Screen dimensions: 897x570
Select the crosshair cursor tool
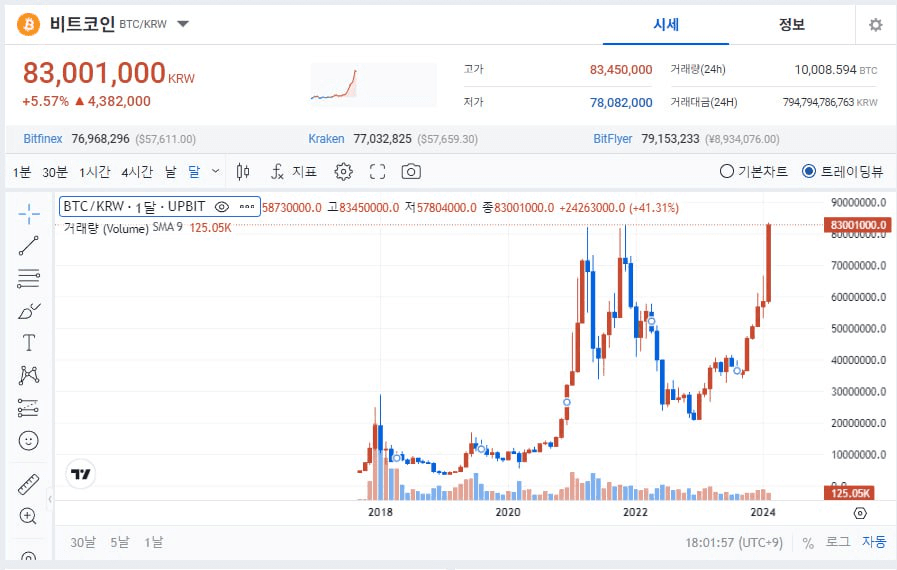coord(29,213)
